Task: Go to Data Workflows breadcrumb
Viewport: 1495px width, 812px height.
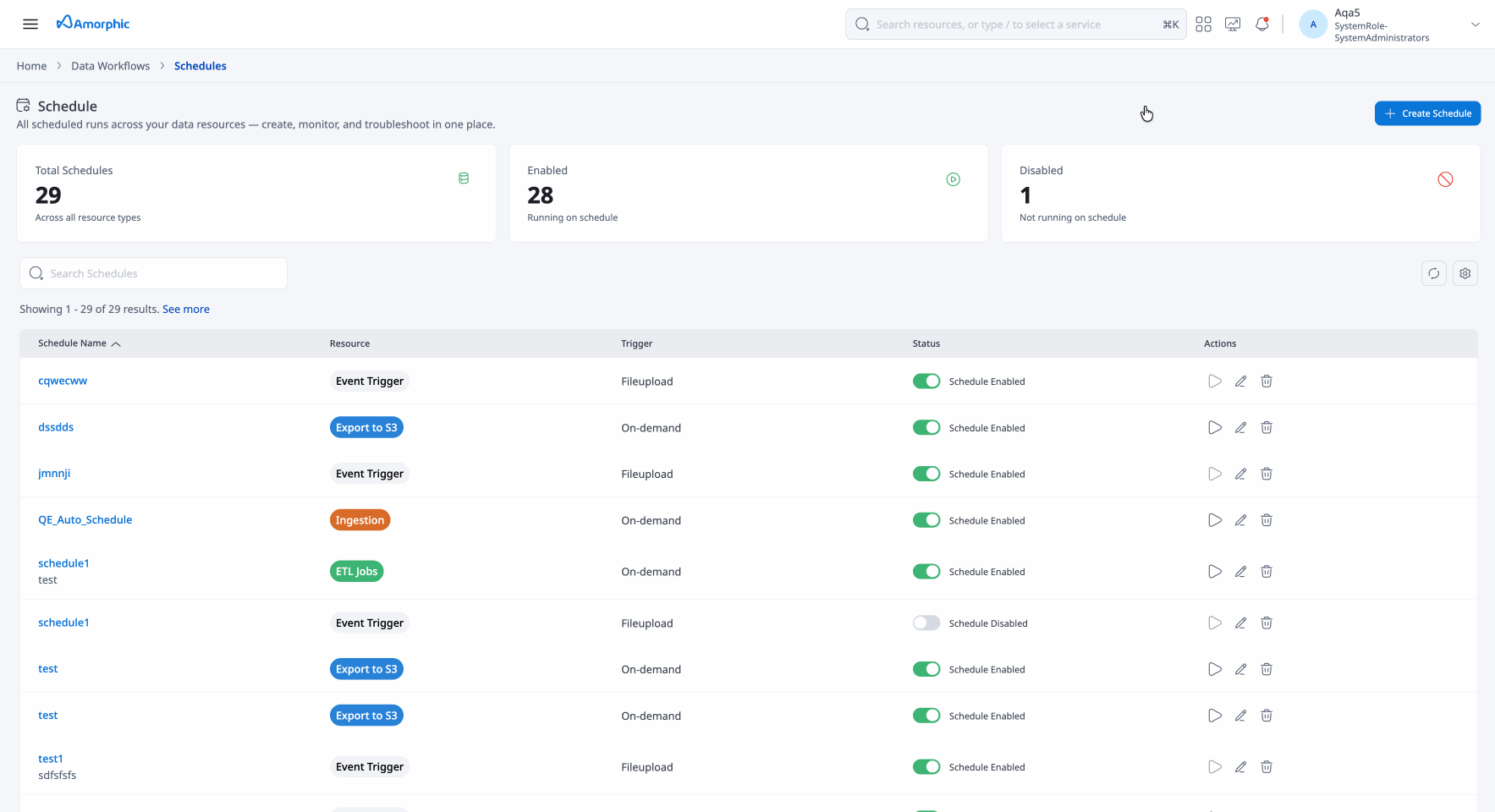Action: click(x=110, y=66)
